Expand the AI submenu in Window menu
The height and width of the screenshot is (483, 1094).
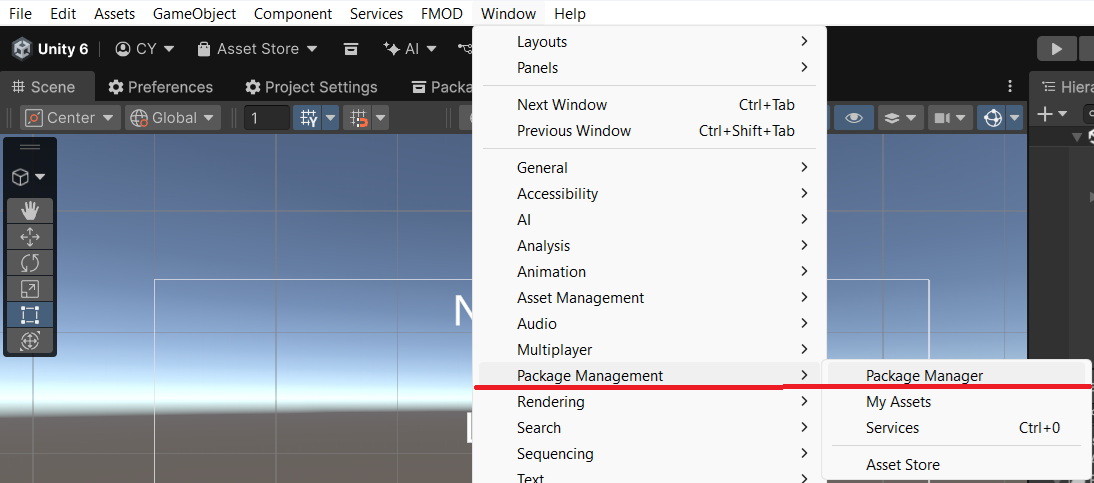[650, 220]
